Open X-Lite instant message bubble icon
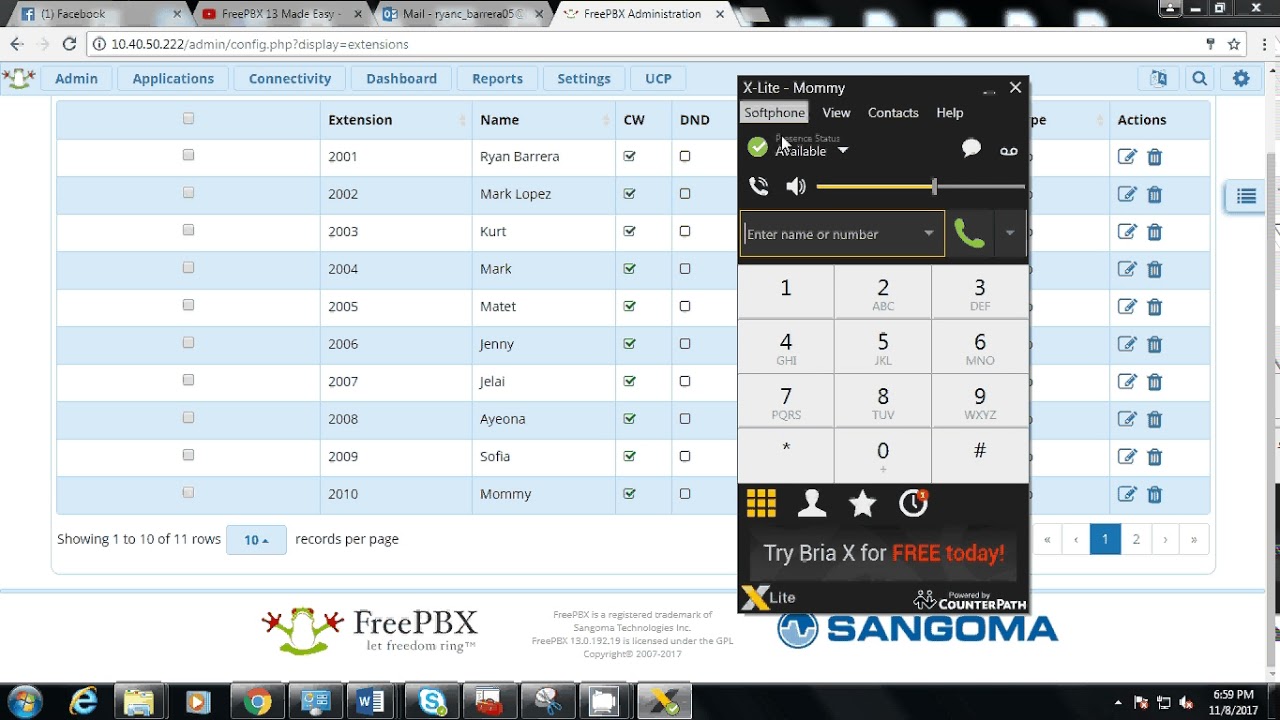 (971, 148)
